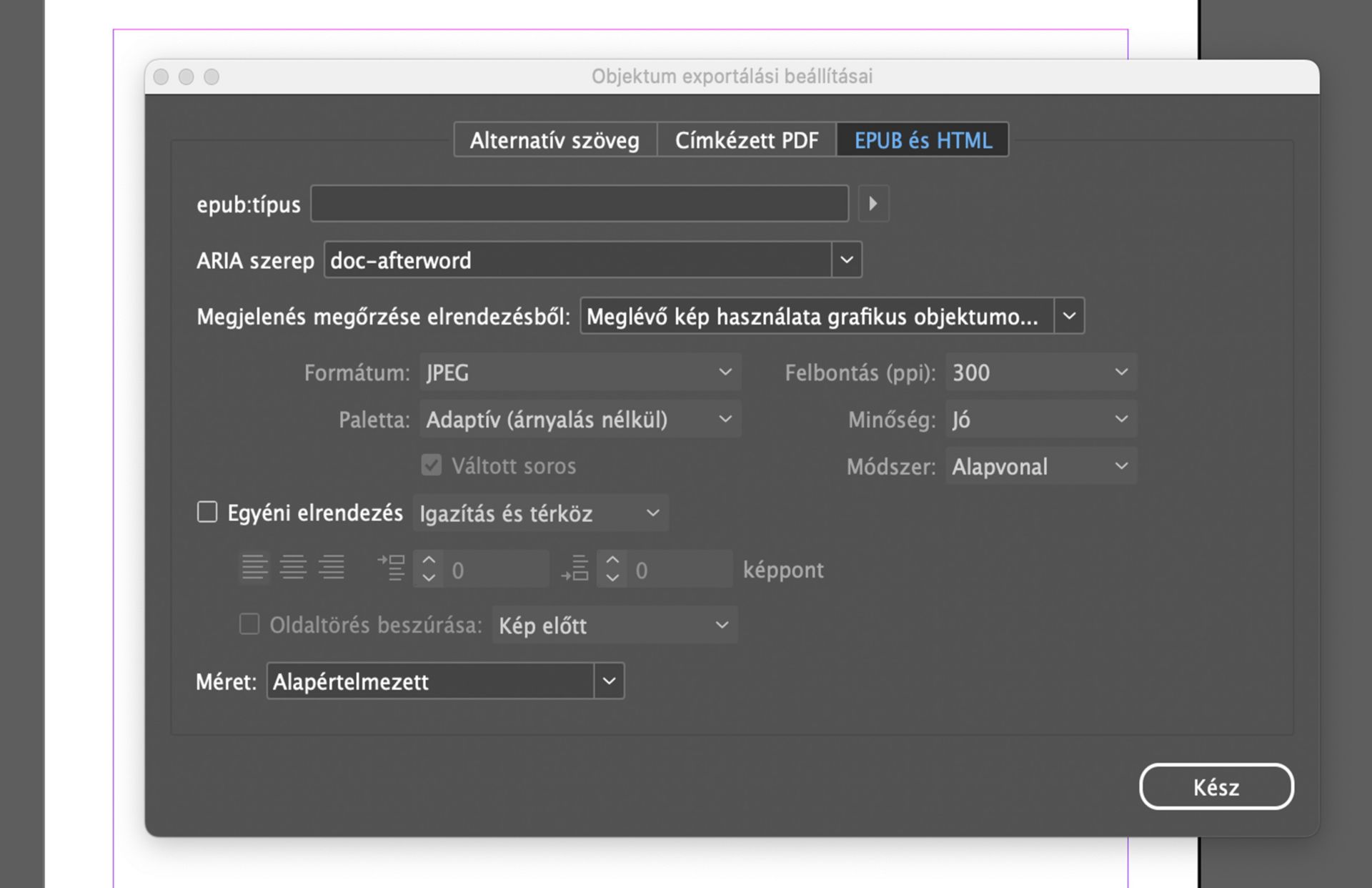Click the Kész button
The width and height of the screenshot is (1372, 888).
(x=1216, y=786)
